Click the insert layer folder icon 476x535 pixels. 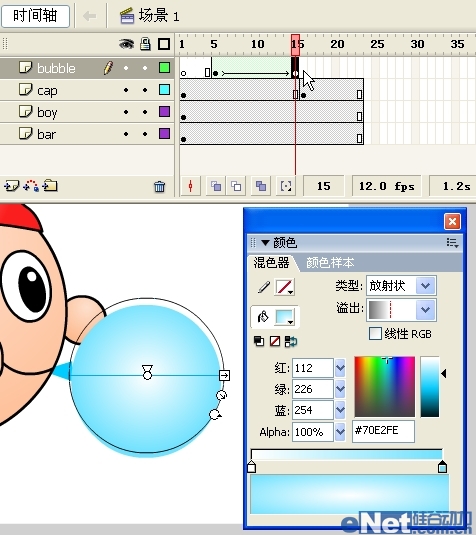tap(50, 186)
